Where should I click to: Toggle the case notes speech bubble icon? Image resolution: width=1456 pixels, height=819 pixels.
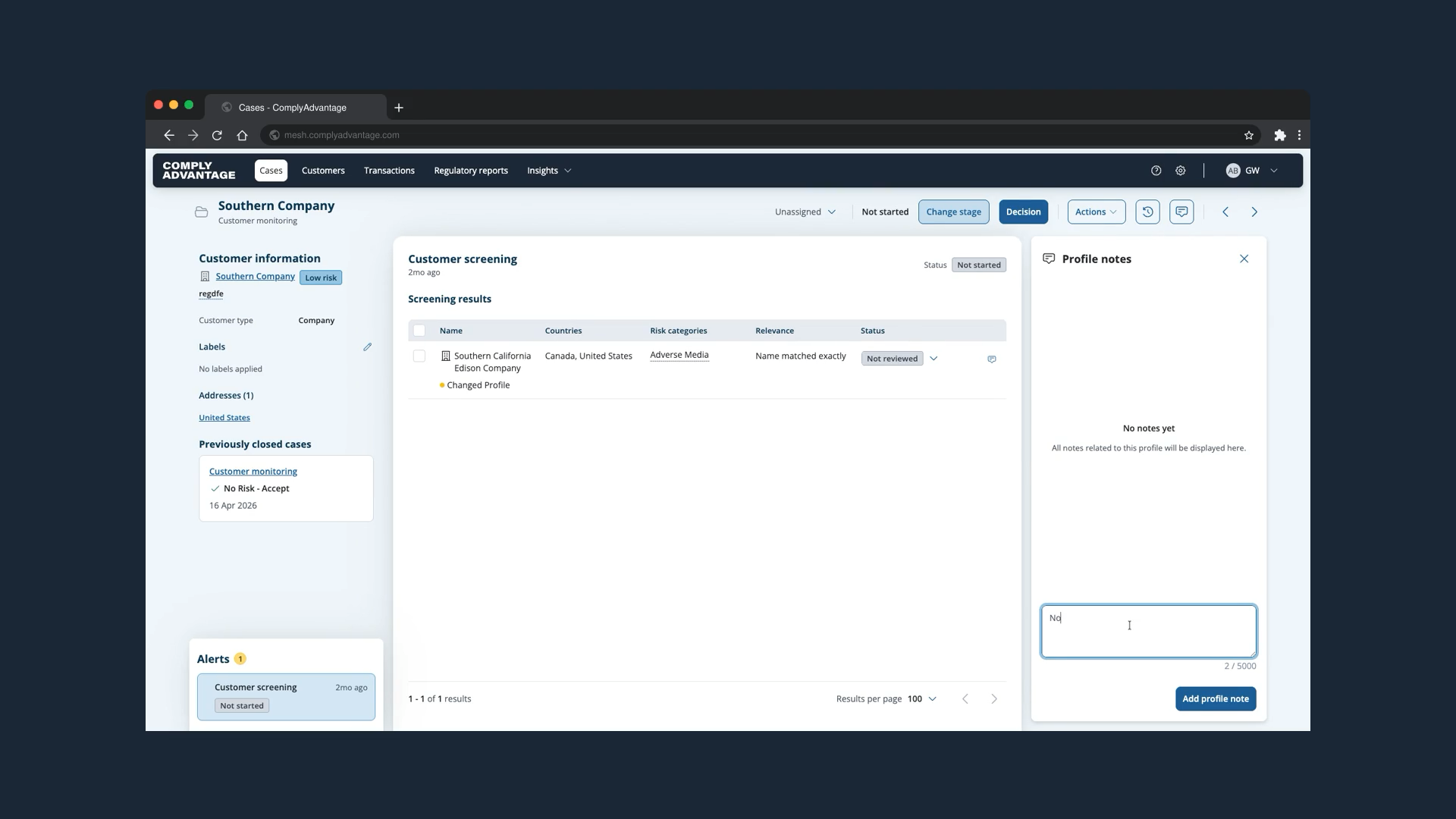click(1181, 212)
